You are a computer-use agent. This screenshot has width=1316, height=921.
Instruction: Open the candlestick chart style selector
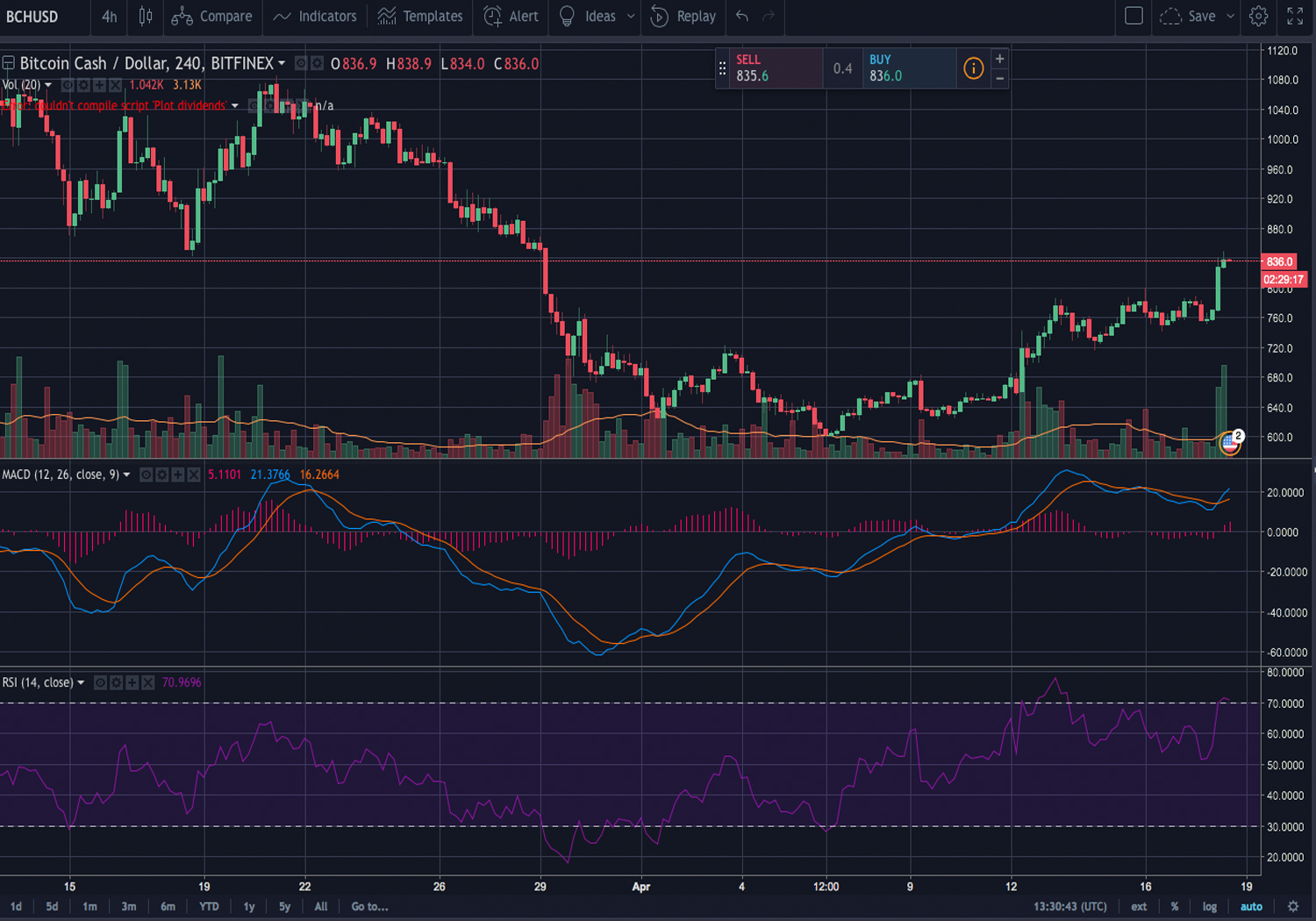pyautogui.click(x=146, y=16)
